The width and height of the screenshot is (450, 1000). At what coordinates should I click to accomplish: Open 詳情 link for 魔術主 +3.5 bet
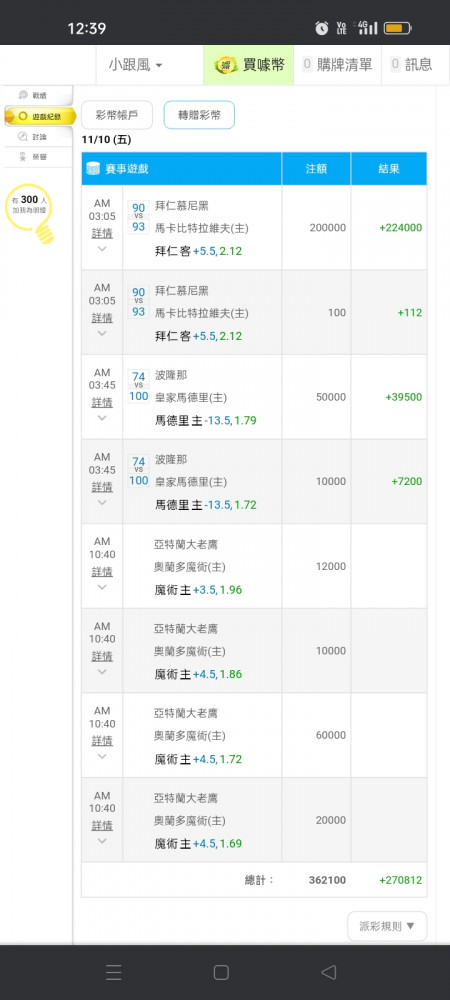click(102, 571)
